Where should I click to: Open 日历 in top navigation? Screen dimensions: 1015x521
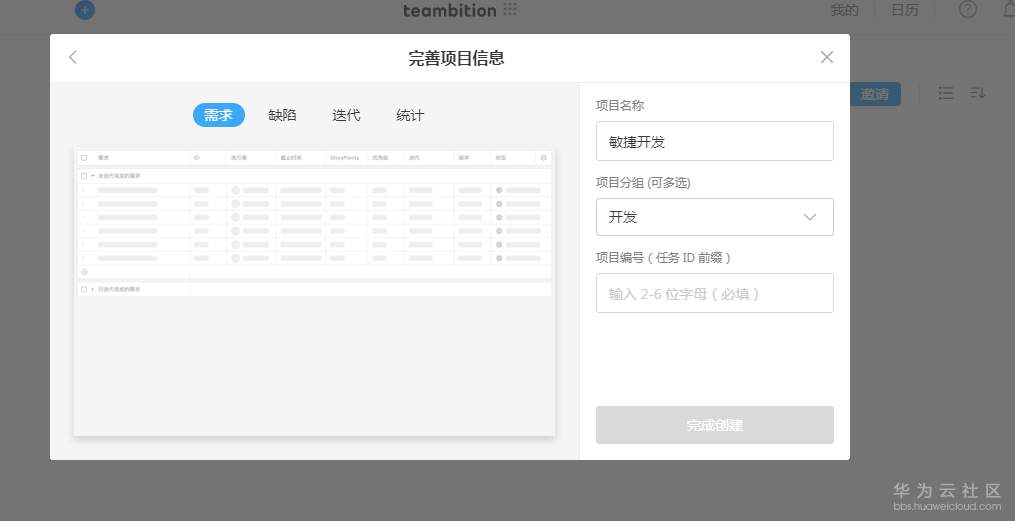coord(905,10)
